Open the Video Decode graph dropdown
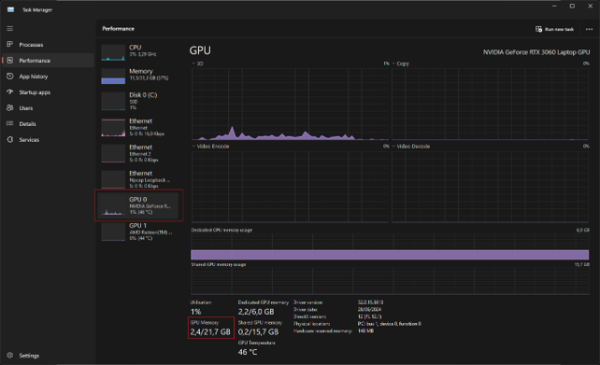 (394, 146)
